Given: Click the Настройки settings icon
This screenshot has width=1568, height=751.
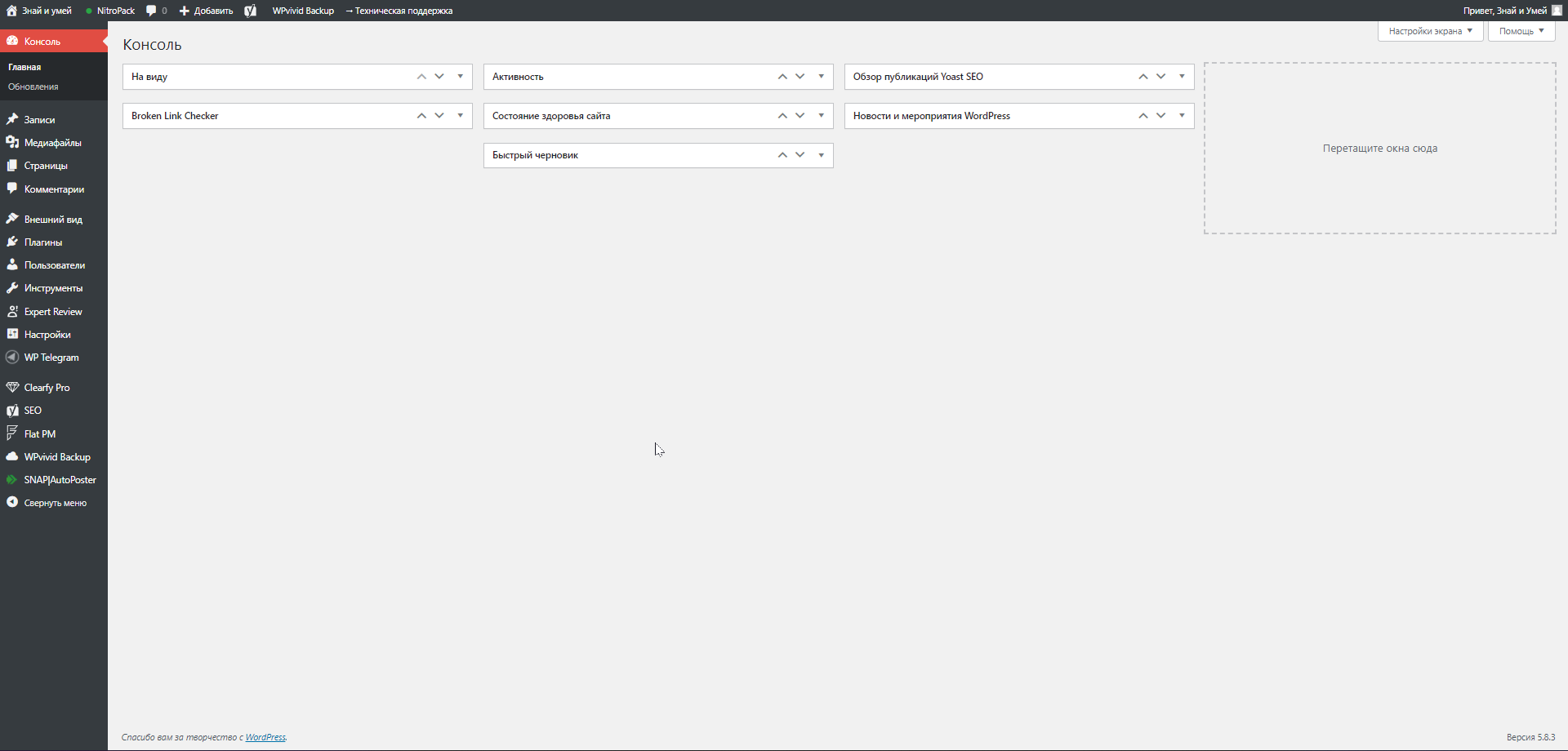Looking at the screenshot, I should pos(12,334).
